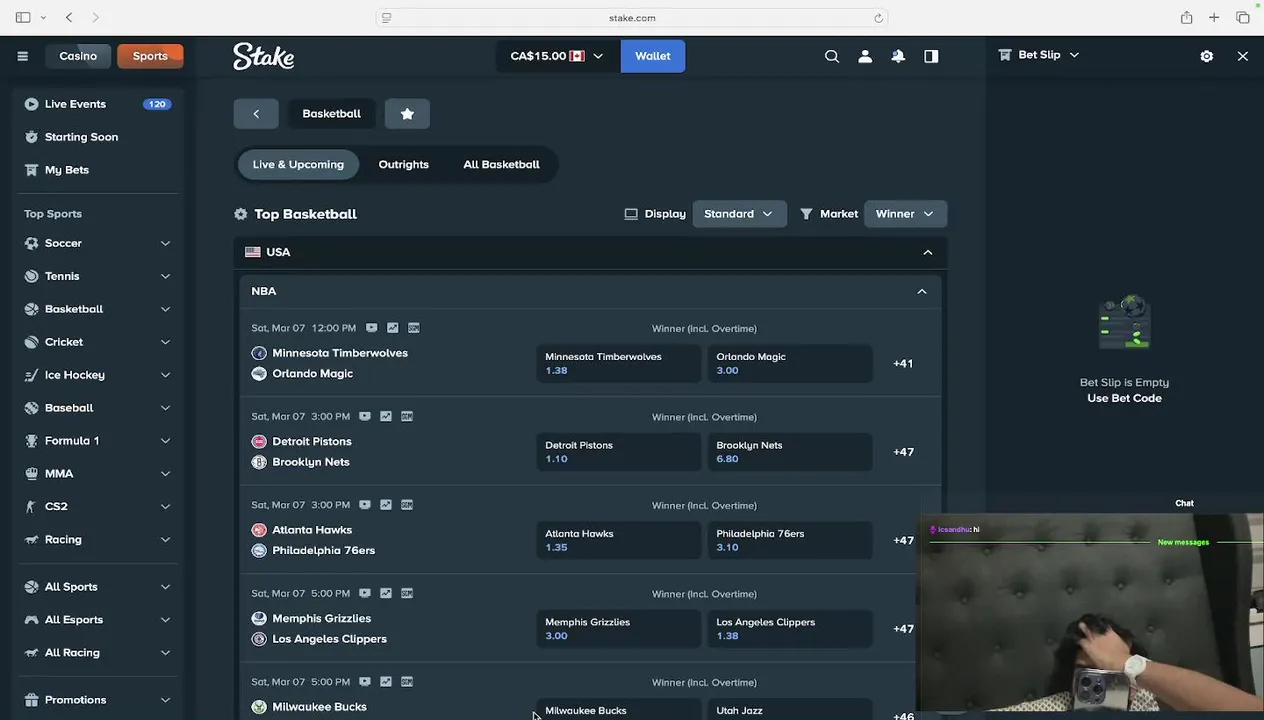Screen dimensions: 1264x720
Task: Switch to the Casino tab
Action: (x=78, y=56)
